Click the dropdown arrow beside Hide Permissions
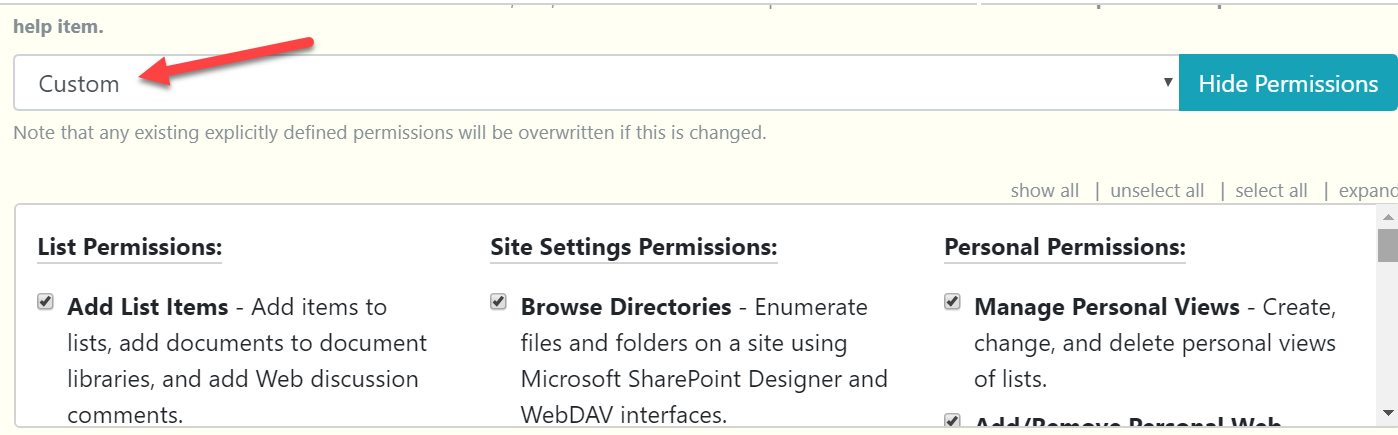 pos(1167,83)
